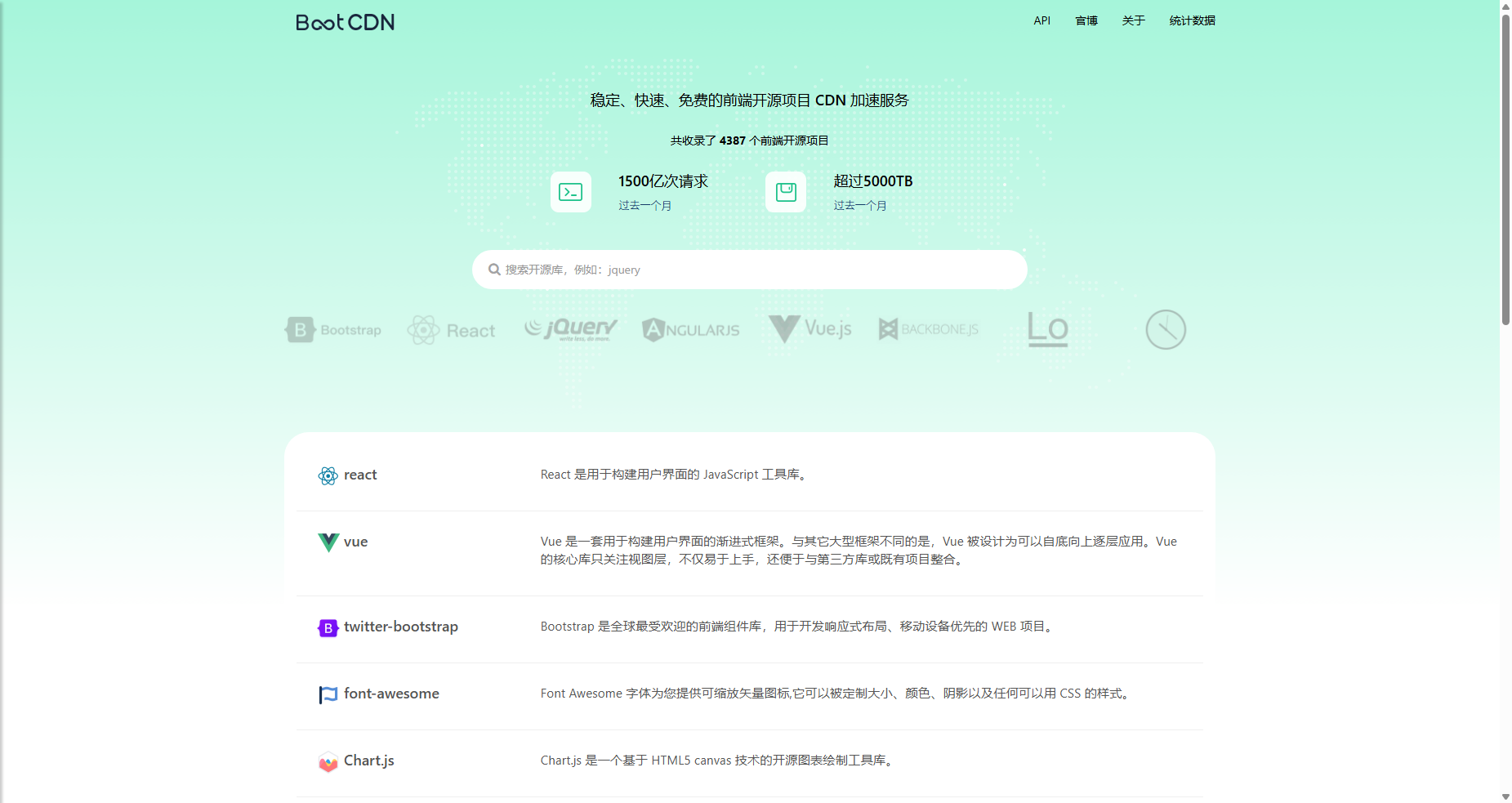Click the 过去一个月 label under 1500亿次请求
This screenshot has height=803, width=1512.
(644, 206)
